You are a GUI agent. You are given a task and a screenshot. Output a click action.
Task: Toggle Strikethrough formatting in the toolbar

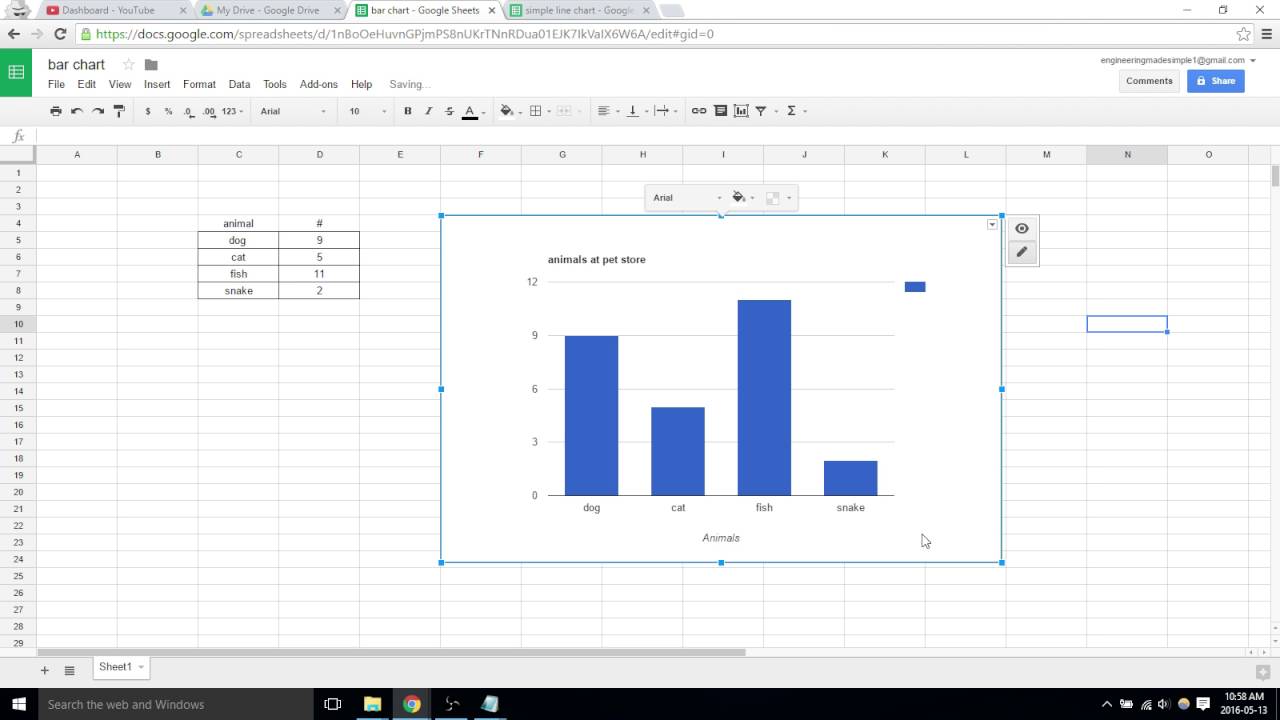449,111
